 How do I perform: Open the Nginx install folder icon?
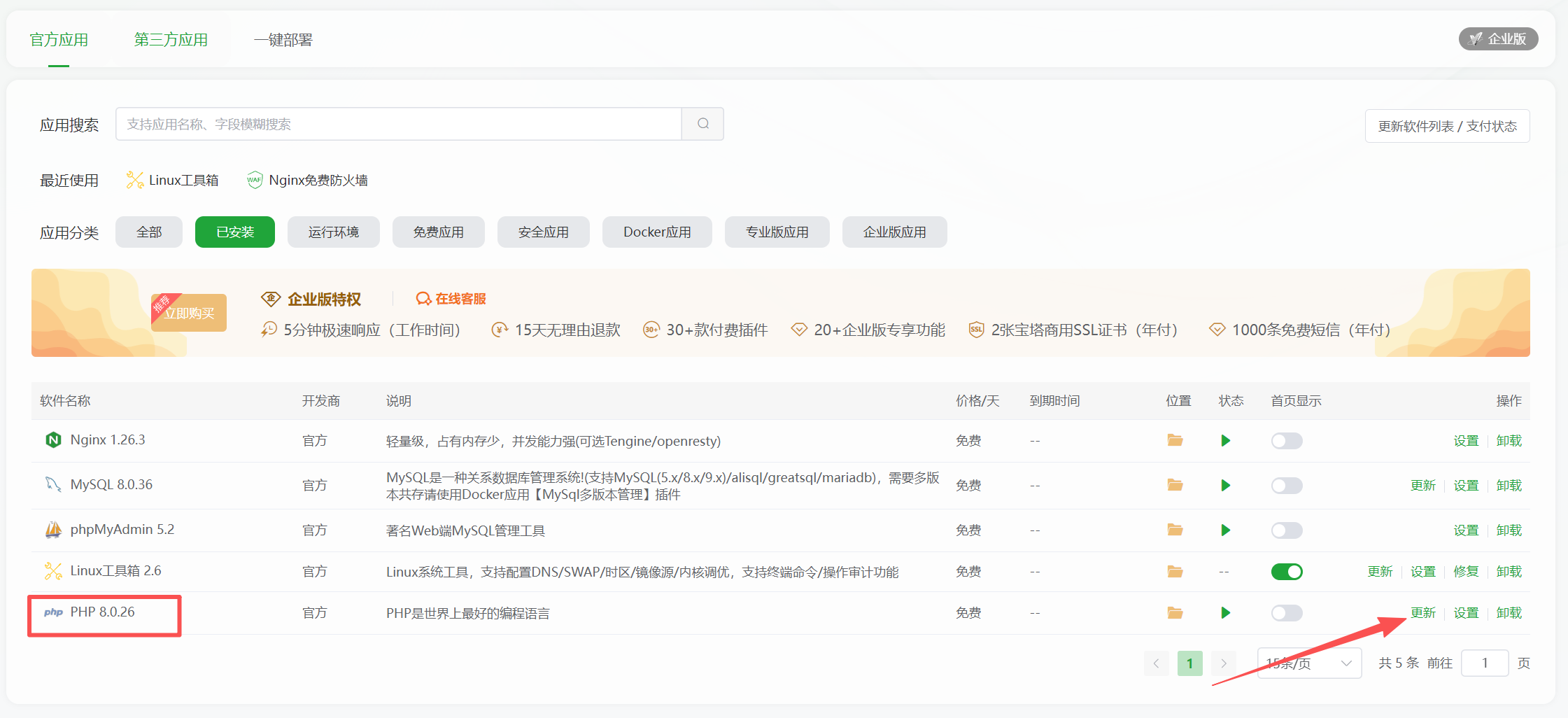tap(1175, 440)
